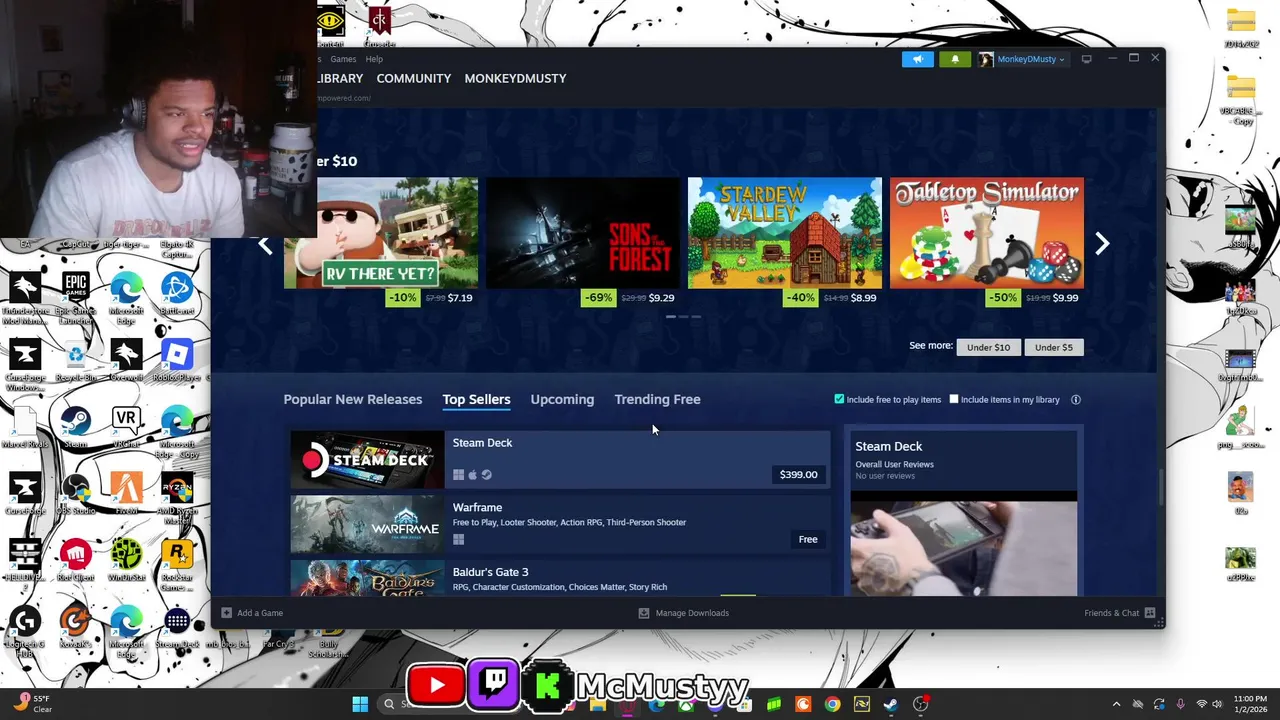Open Friends & Chat
The height and width of the screenshot is (720, 1280).
point(1120,613)
